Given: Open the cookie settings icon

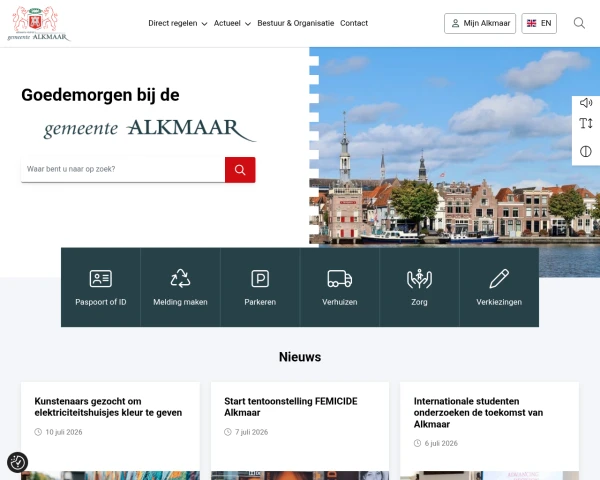Looking at the screenshot, I should pyautogui.click(x=17, y=462).
